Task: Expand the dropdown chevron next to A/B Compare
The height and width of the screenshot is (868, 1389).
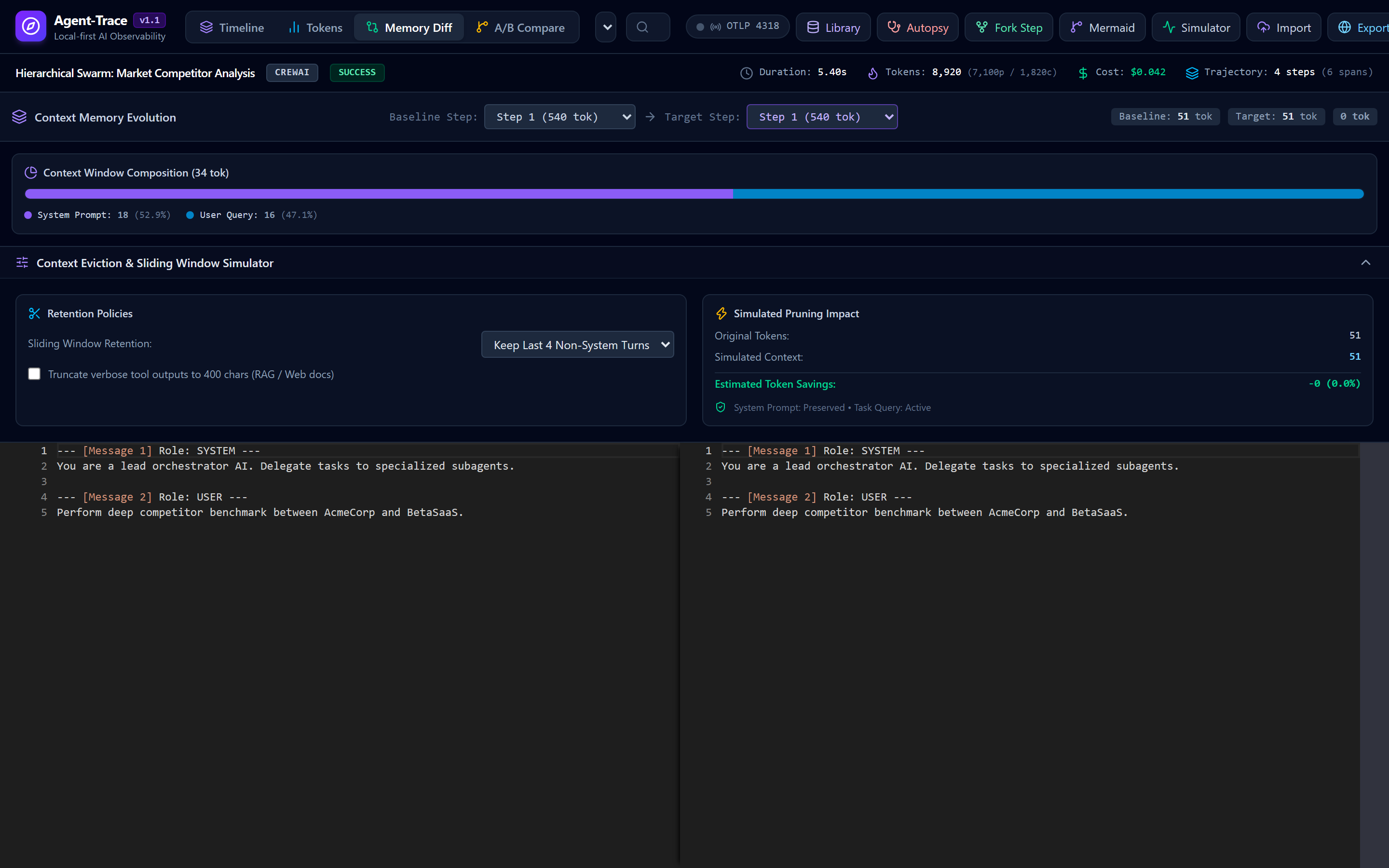Action: pos(606,27)
